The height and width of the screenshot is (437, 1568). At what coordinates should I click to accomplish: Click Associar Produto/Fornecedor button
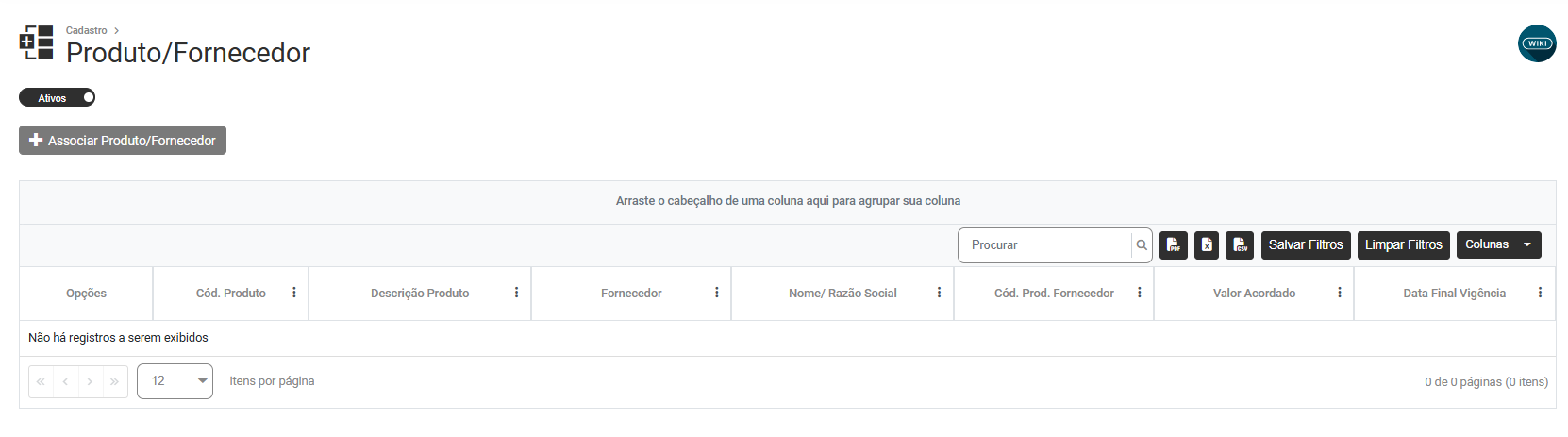pos(123,141)
